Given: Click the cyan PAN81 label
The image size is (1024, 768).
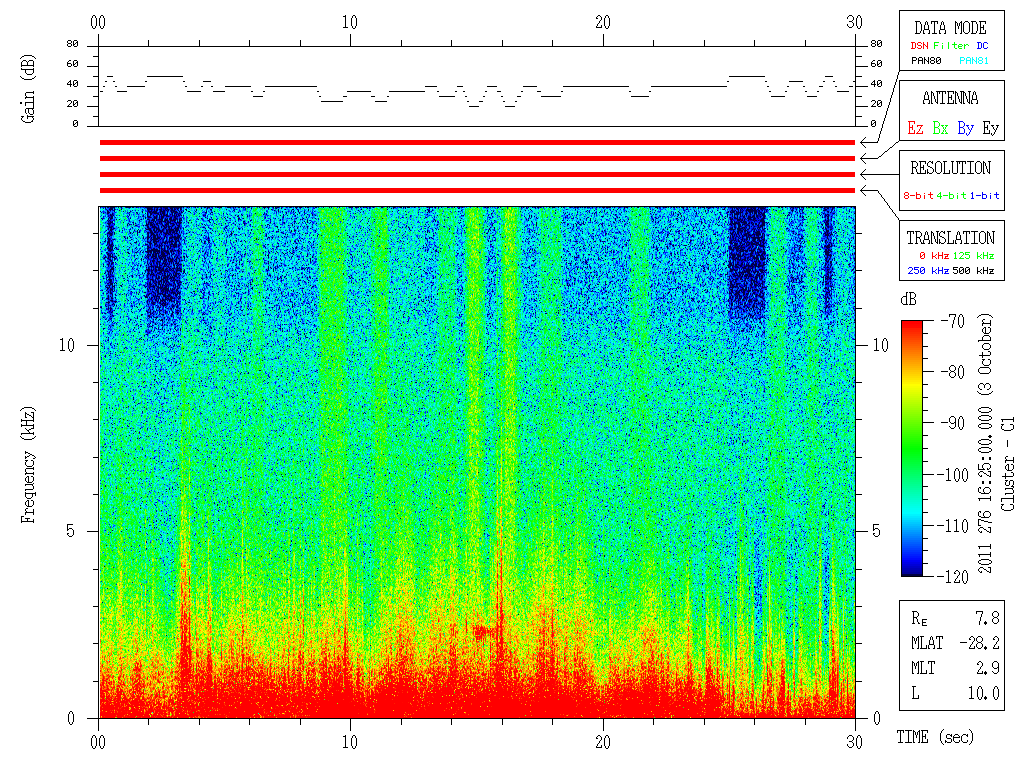Looking at the screenshot, I should [974, 61].
